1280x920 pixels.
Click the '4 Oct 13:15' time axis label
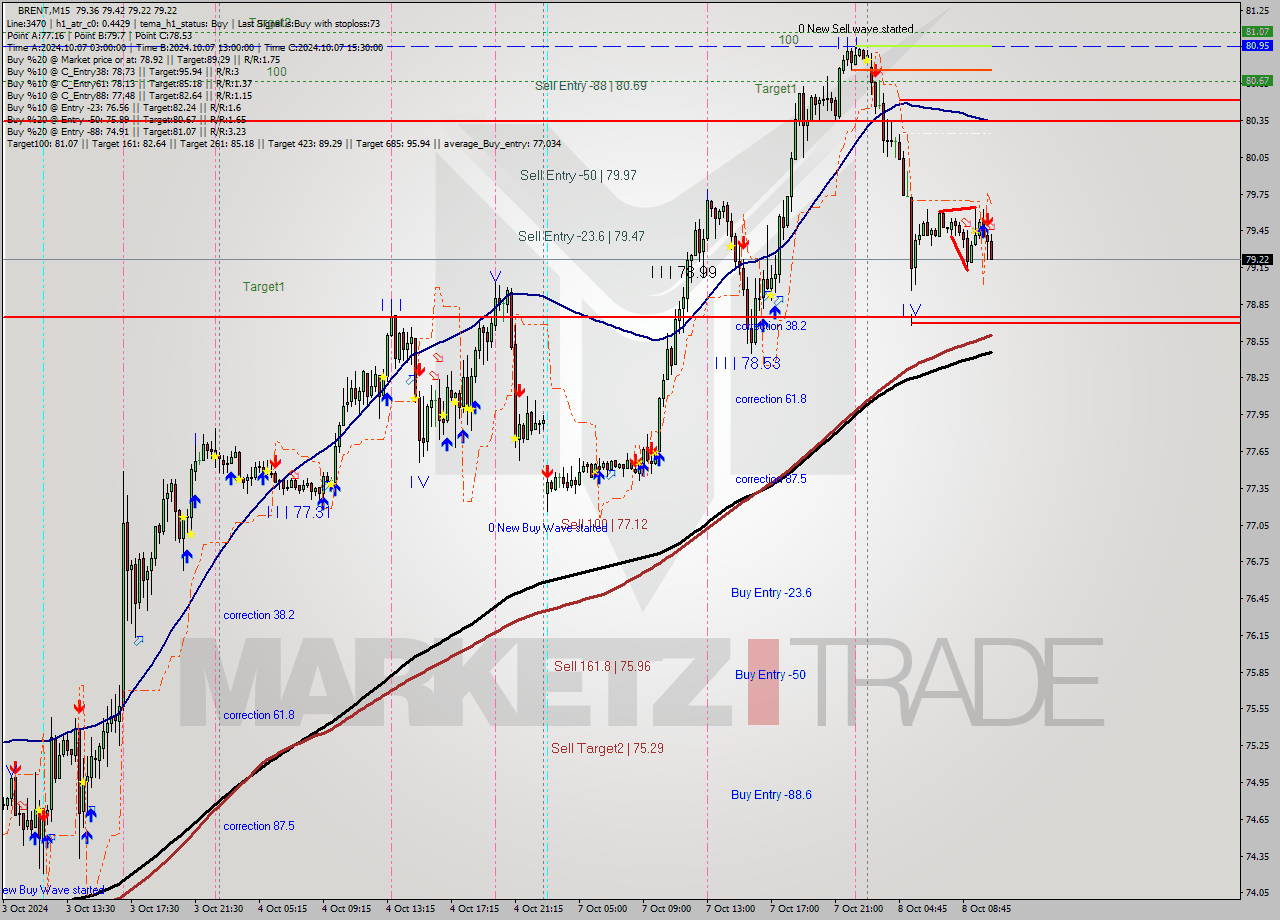(x=410, y=909)
